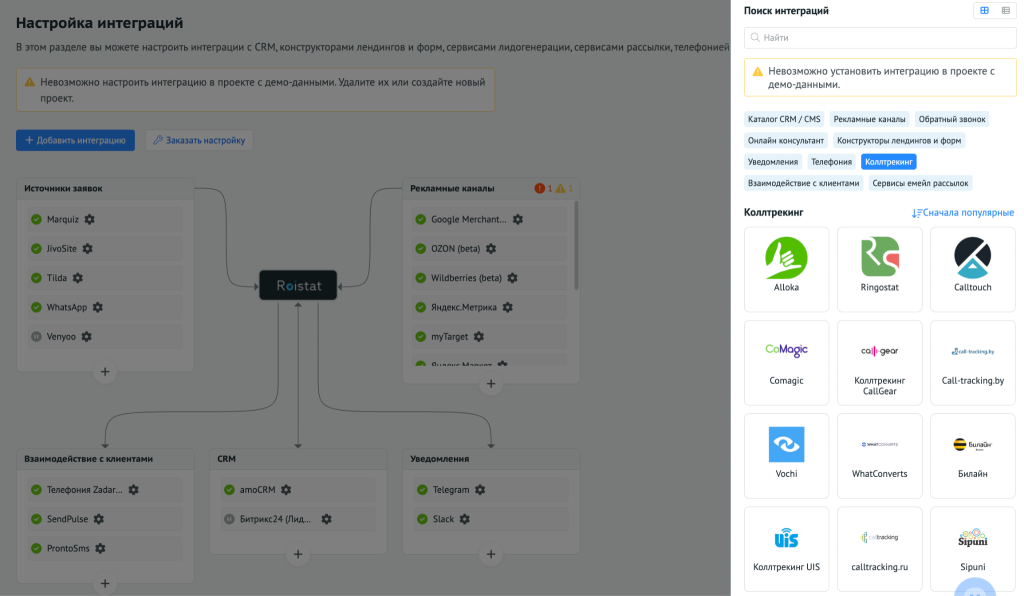Screen dimensions: 1024x596
Task: Filter by Телефония category
Action: pyautogui.click(x=831, y=162)
